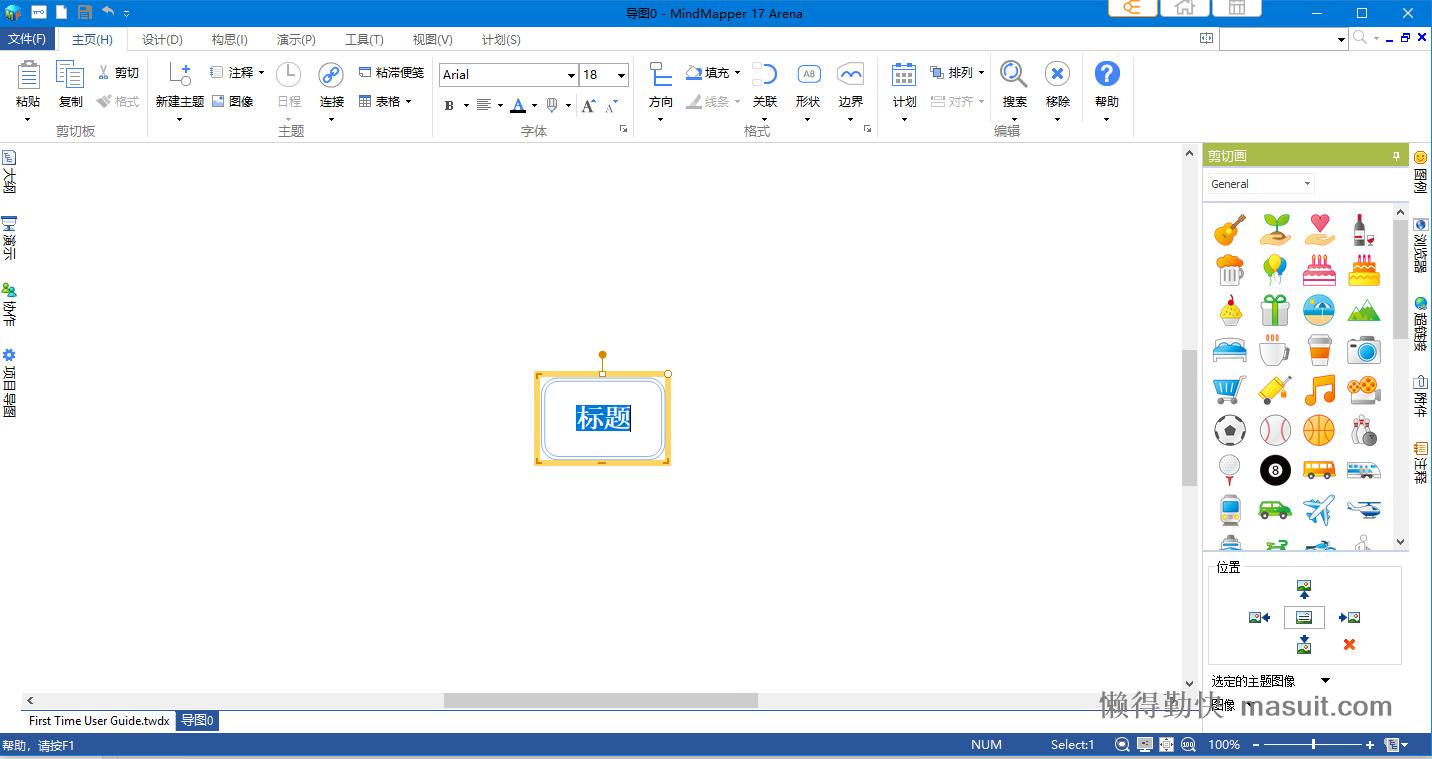Click the New Topic (新建主题) icon
This screenshot has width=1432, height=759.
[180, 75]
